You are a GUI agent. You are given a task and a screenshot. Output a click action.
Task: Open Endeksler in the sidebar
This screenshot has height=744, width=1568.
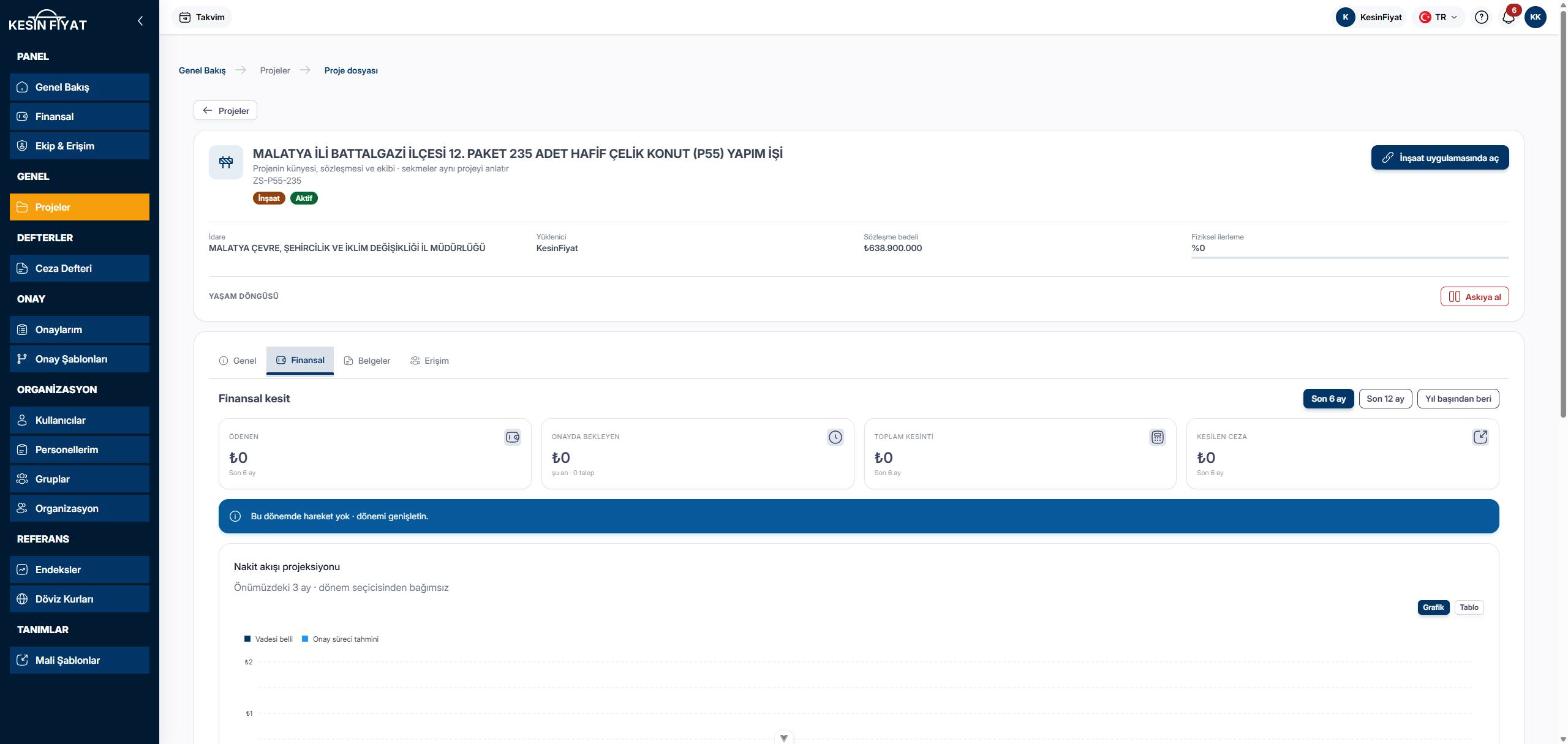(x=80, y=569)
